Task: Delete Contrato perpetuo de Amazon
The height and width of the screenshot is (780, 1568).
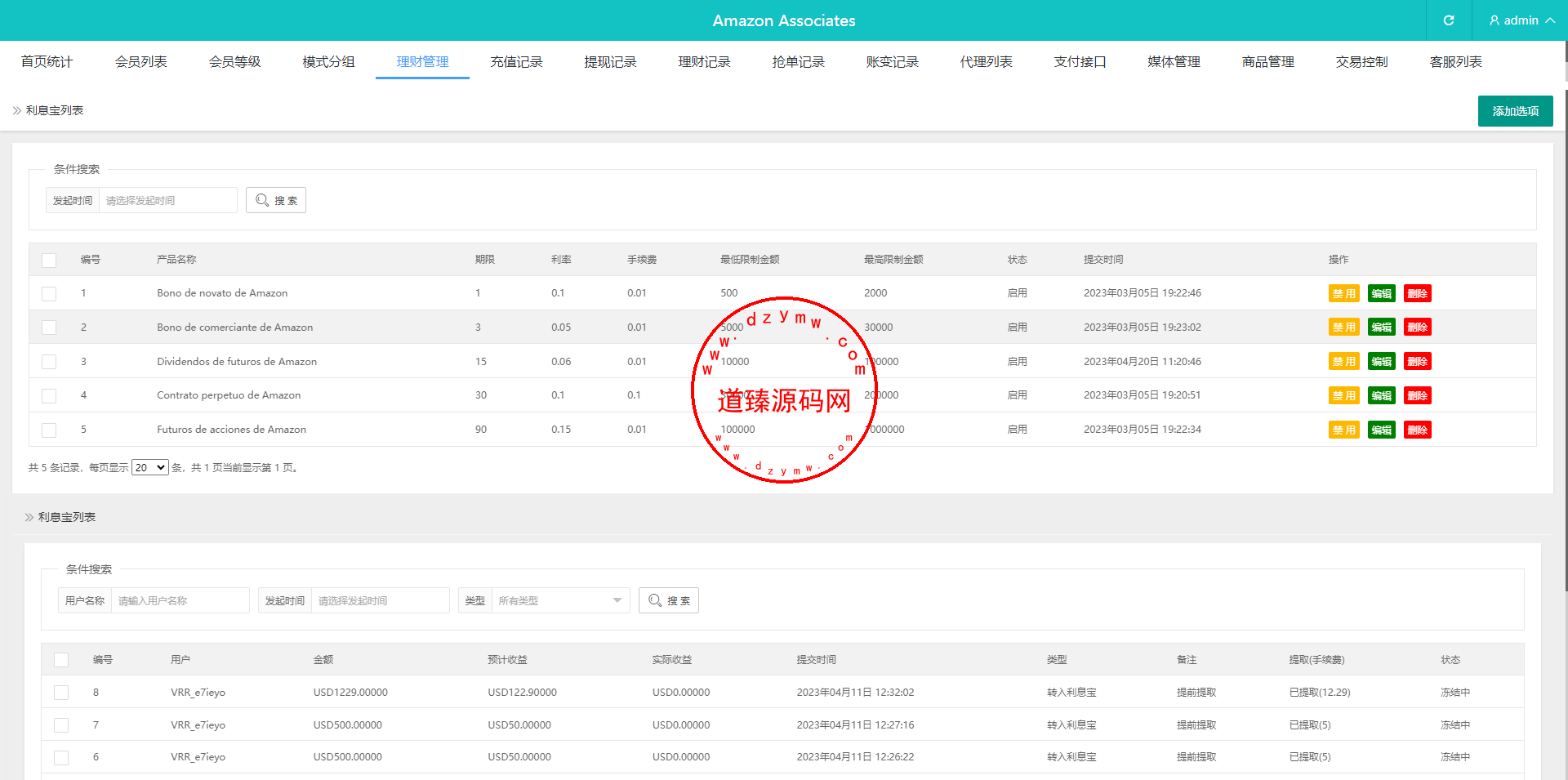Action: point(1417,396)
